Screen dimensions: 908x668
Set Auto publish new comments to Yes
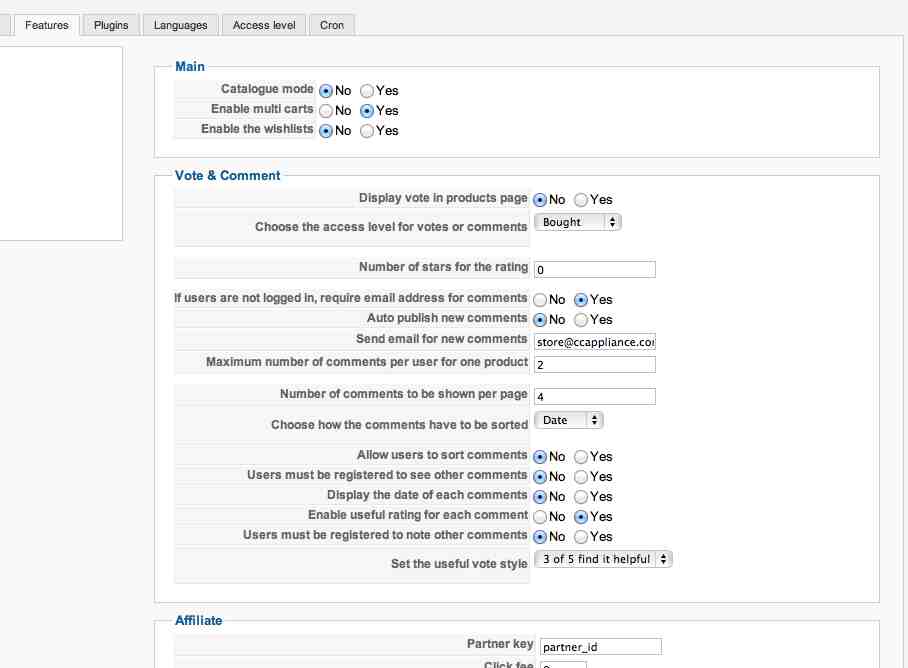[x=581, y=320]
